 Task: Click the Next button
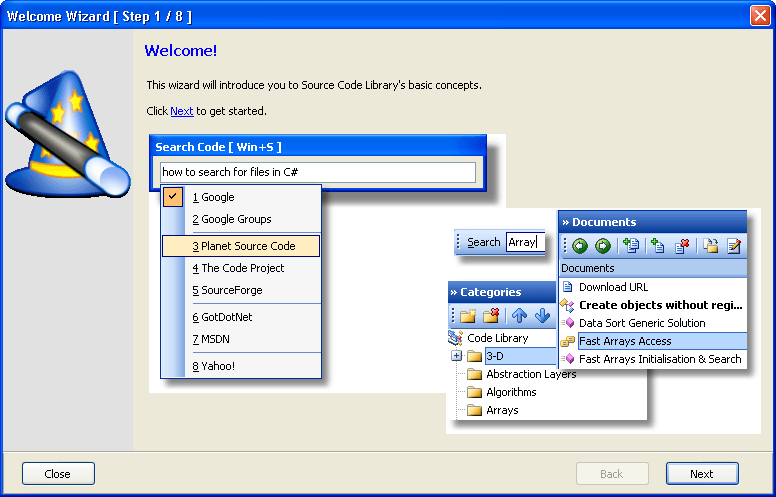point(702,474)
